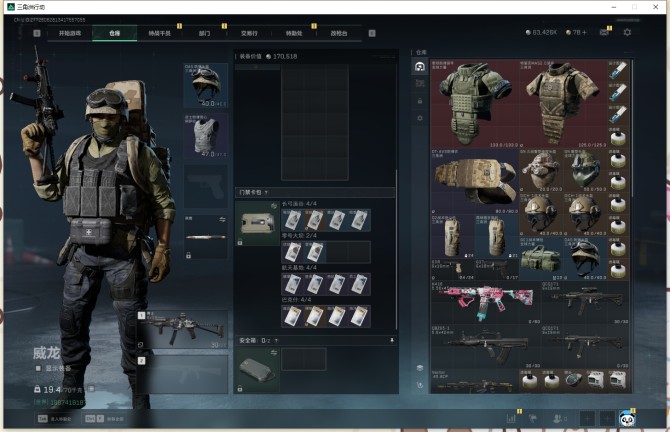Select the lock stash sidebar icon

[420, 101]
